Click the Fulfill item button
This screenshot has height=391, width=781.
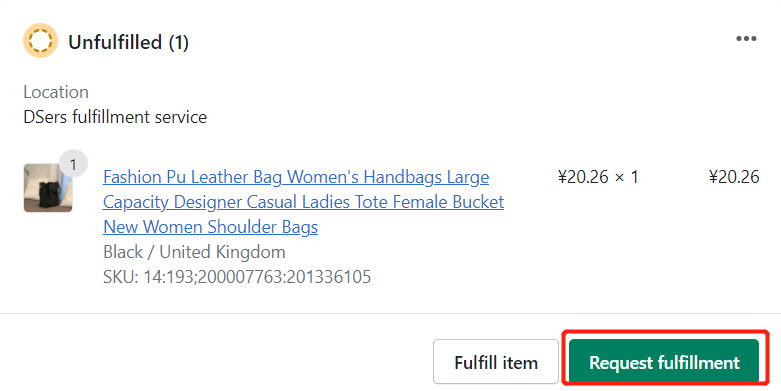496,362
